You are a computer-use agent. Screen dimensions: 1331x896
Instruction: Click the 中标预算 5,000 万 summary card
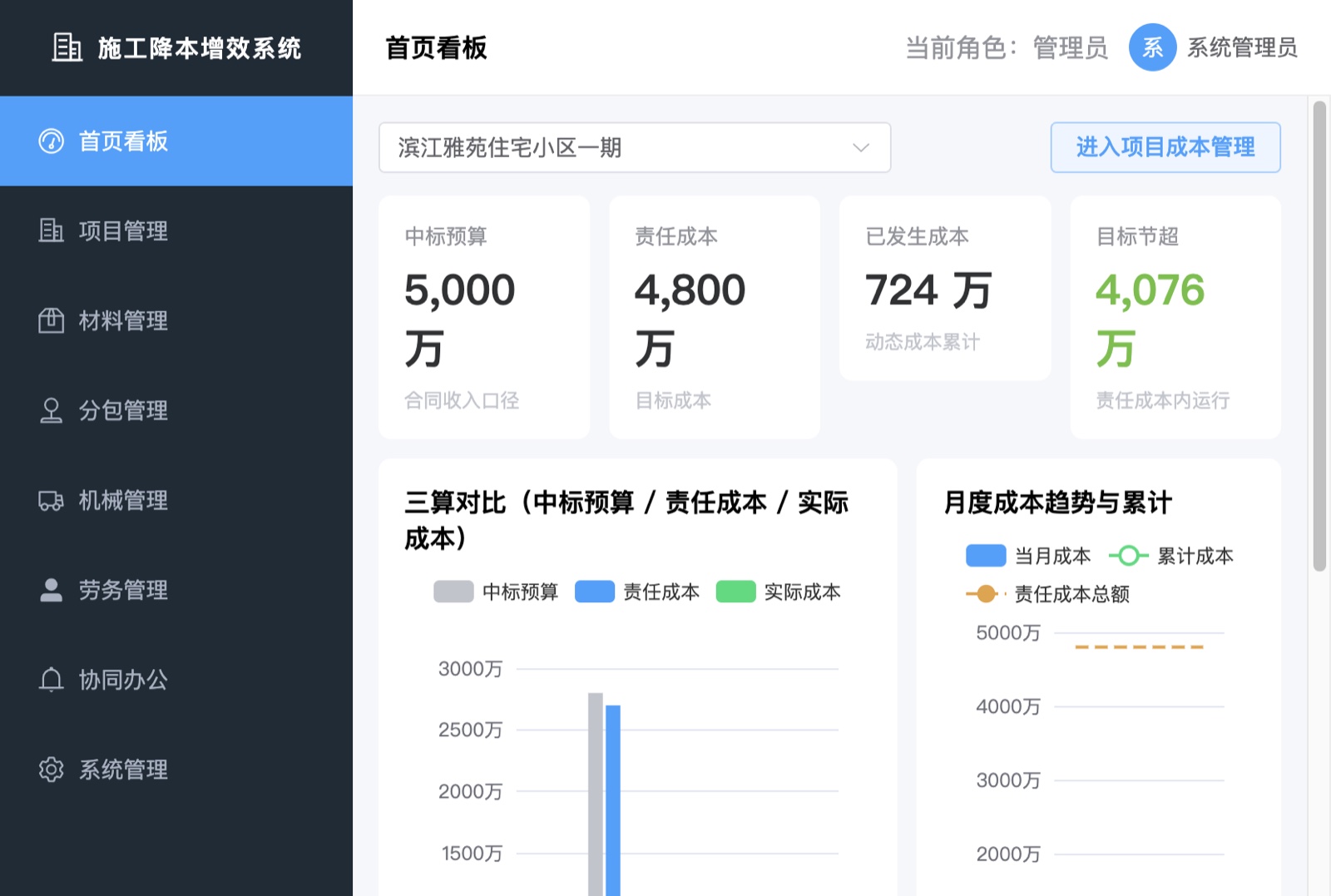point(484,317)
